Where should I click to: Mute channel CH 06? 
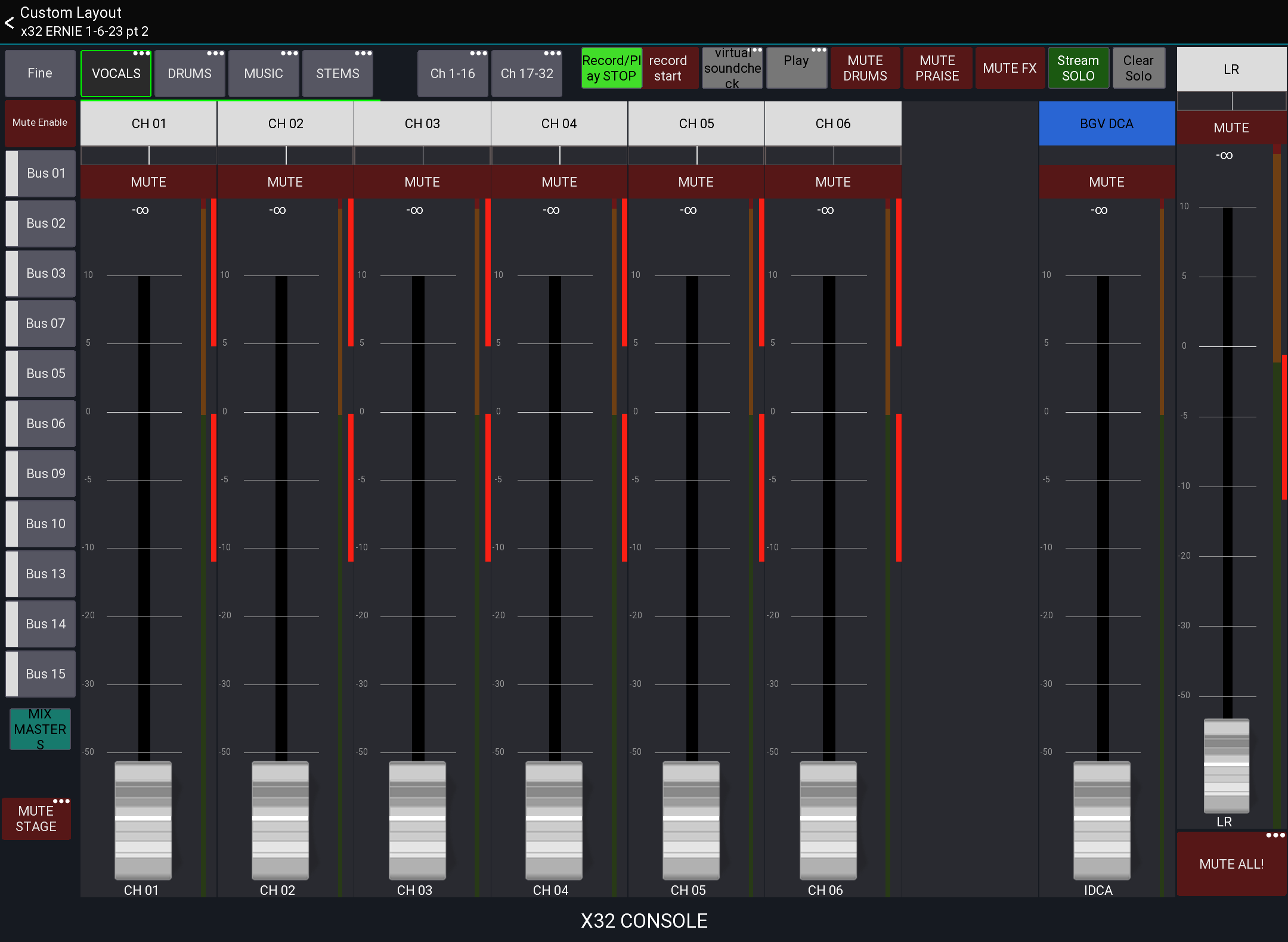(x=833, y=182)
